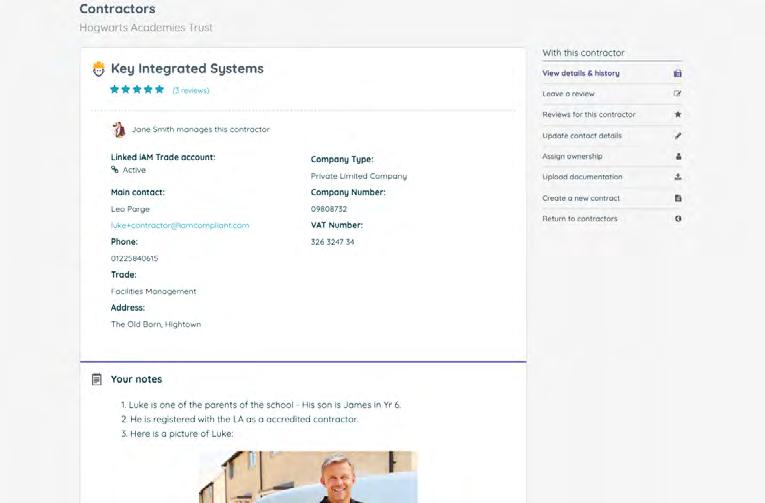Viewport: 765px width, 503px height.
Task: Select Assign ownership
Action: point(572,156)
